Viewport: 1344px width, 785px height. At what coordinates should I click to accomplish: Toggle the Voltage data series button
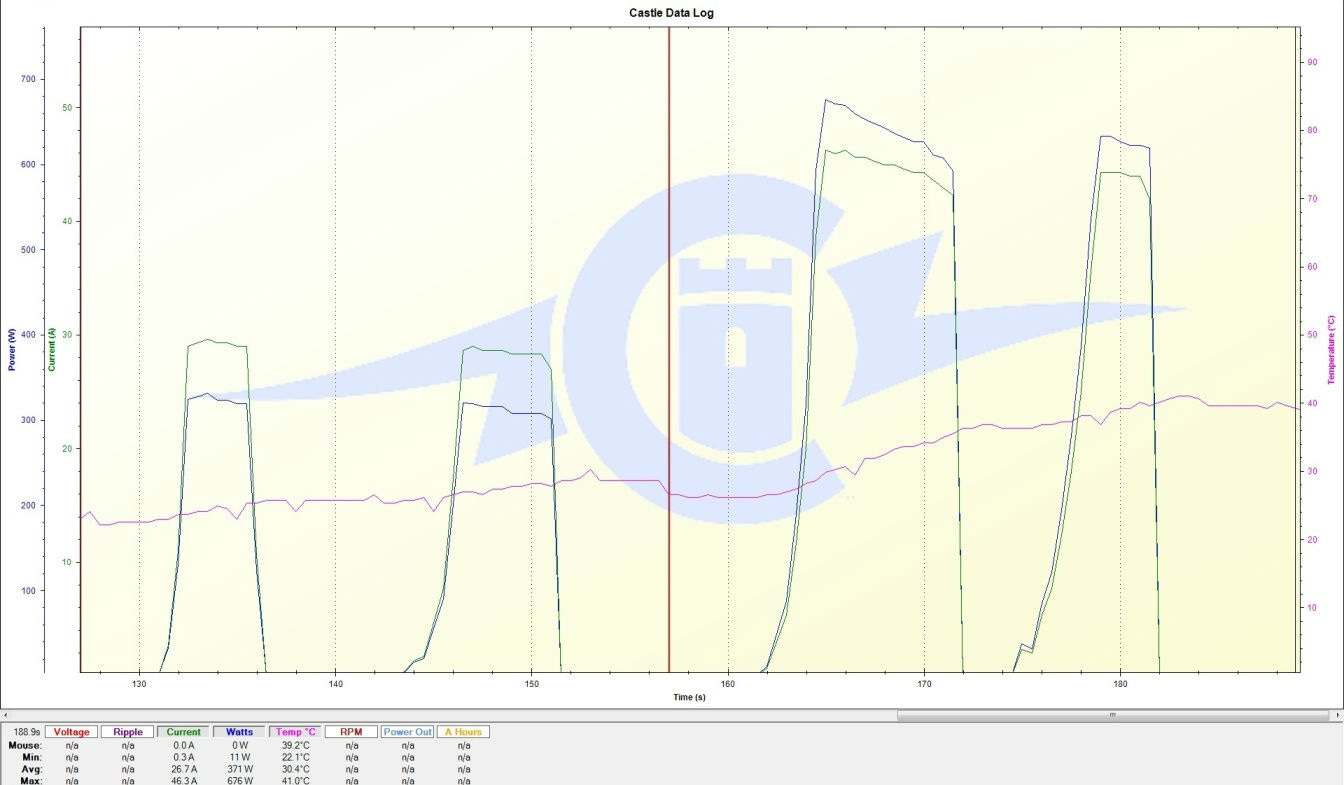point(72,732)
